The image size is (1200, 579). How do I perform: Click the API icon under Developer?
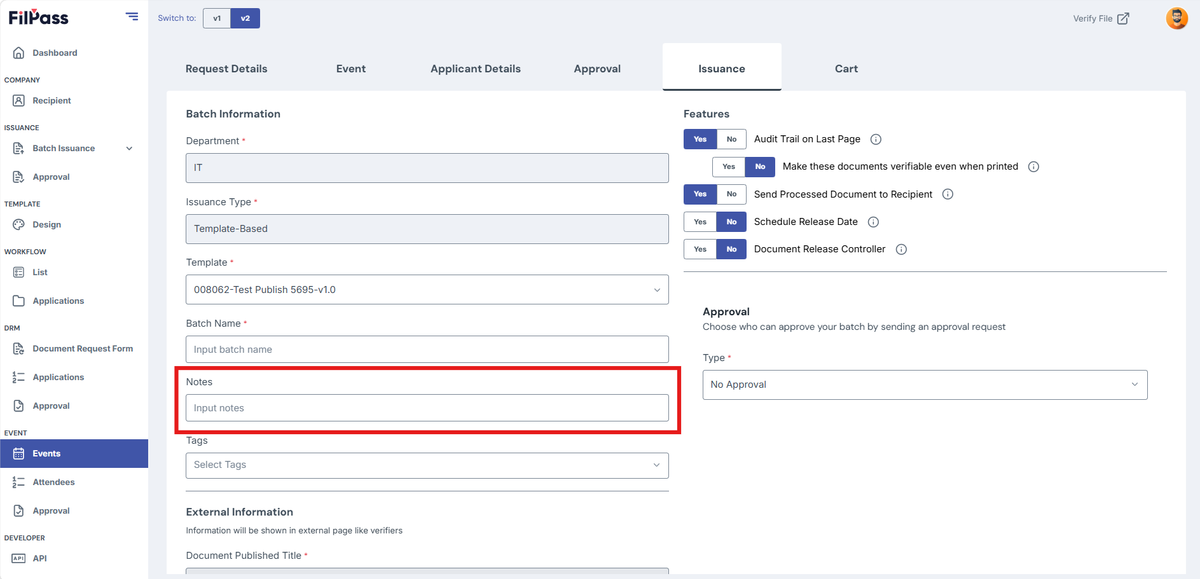[x=18, y=558]
